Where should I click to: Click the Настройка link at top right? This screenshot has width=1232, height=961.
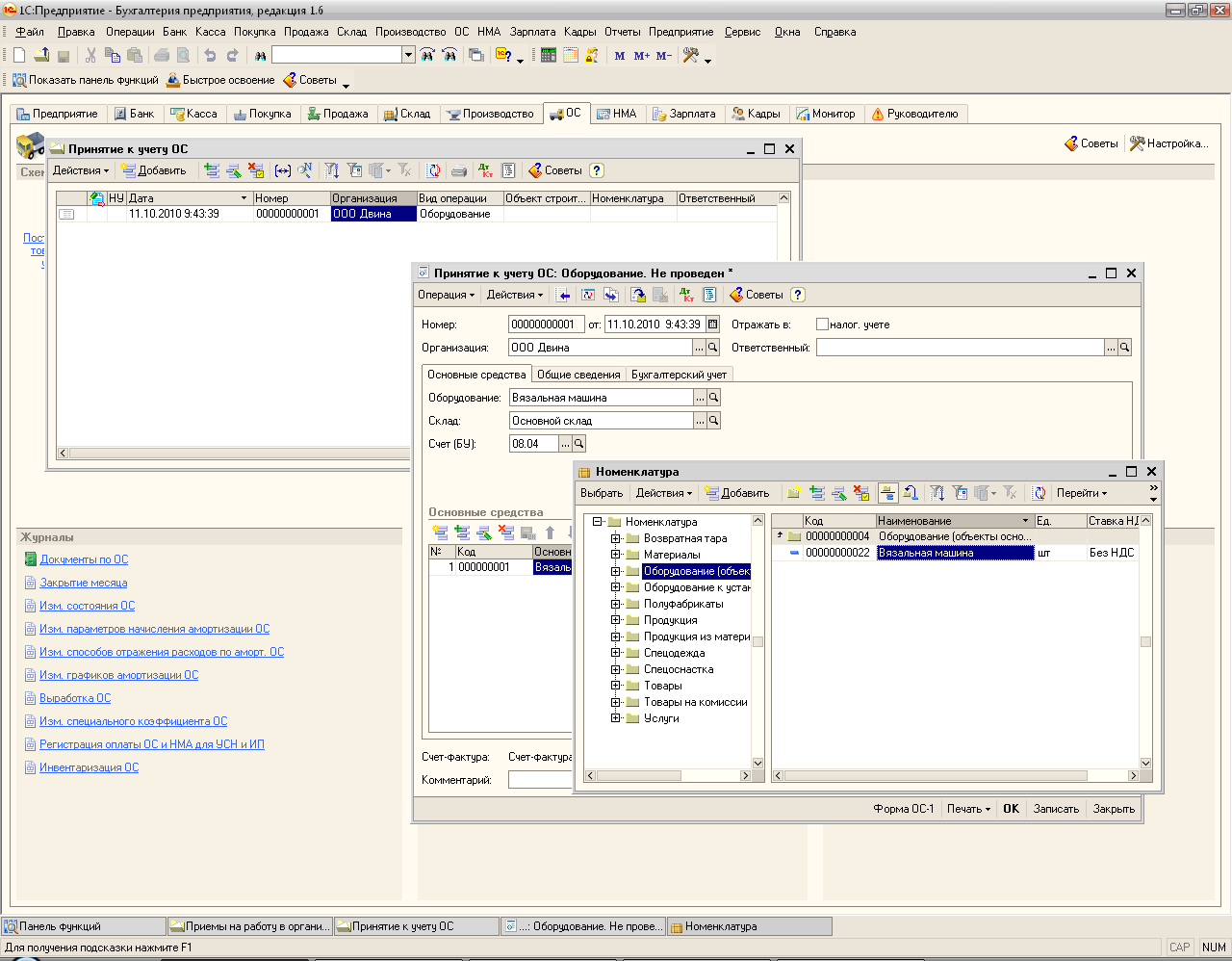(1168, 143)
